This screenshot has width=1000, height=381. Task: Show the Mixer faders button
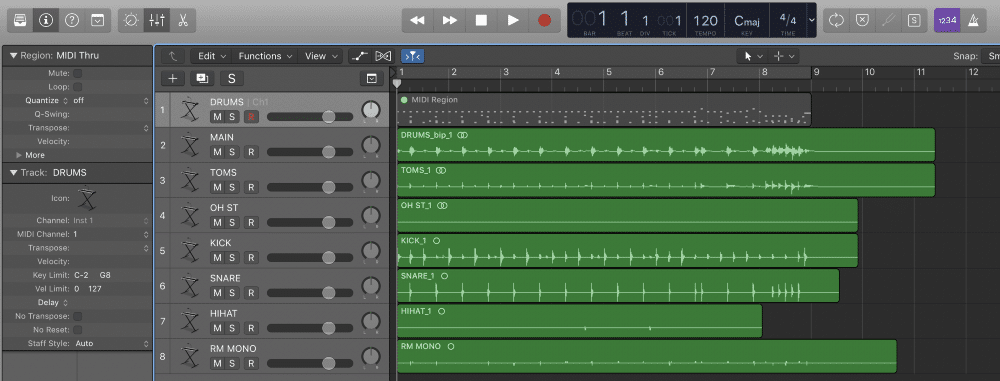pyautogui.click(x=156, y=20)
